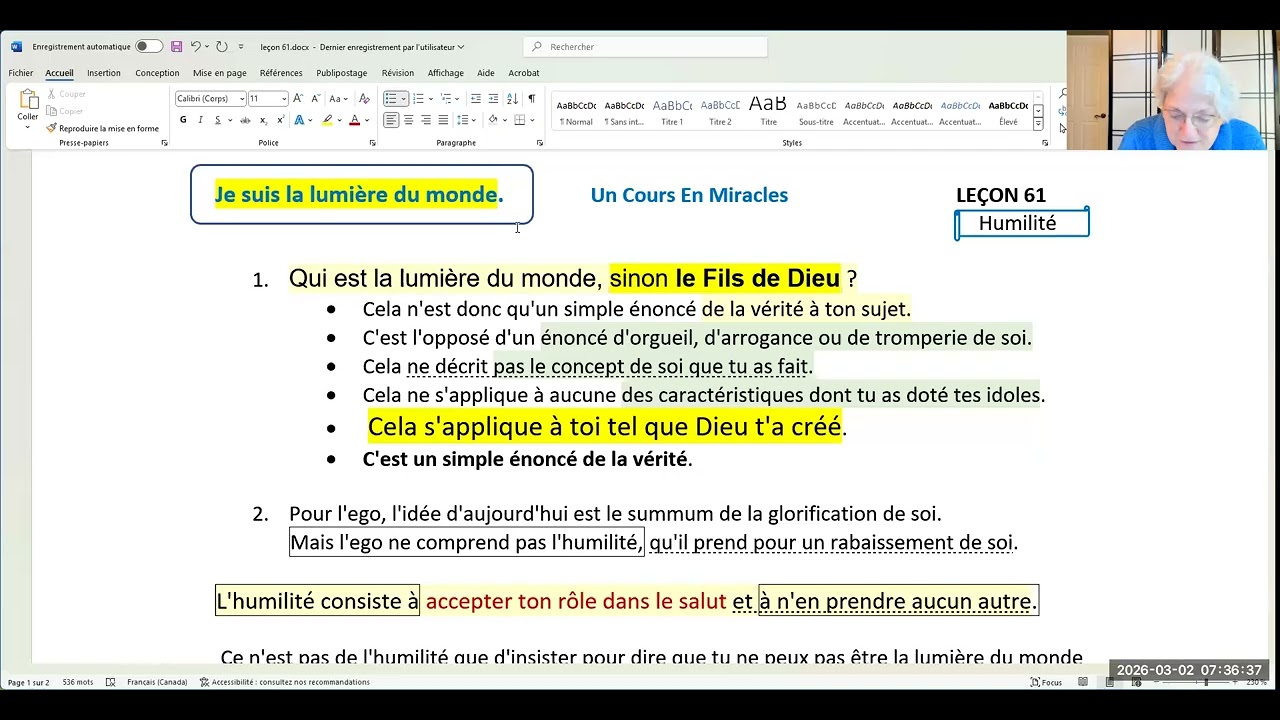Open the file name save-status dropdown
Screen dimensions: 1280x720
461,47
